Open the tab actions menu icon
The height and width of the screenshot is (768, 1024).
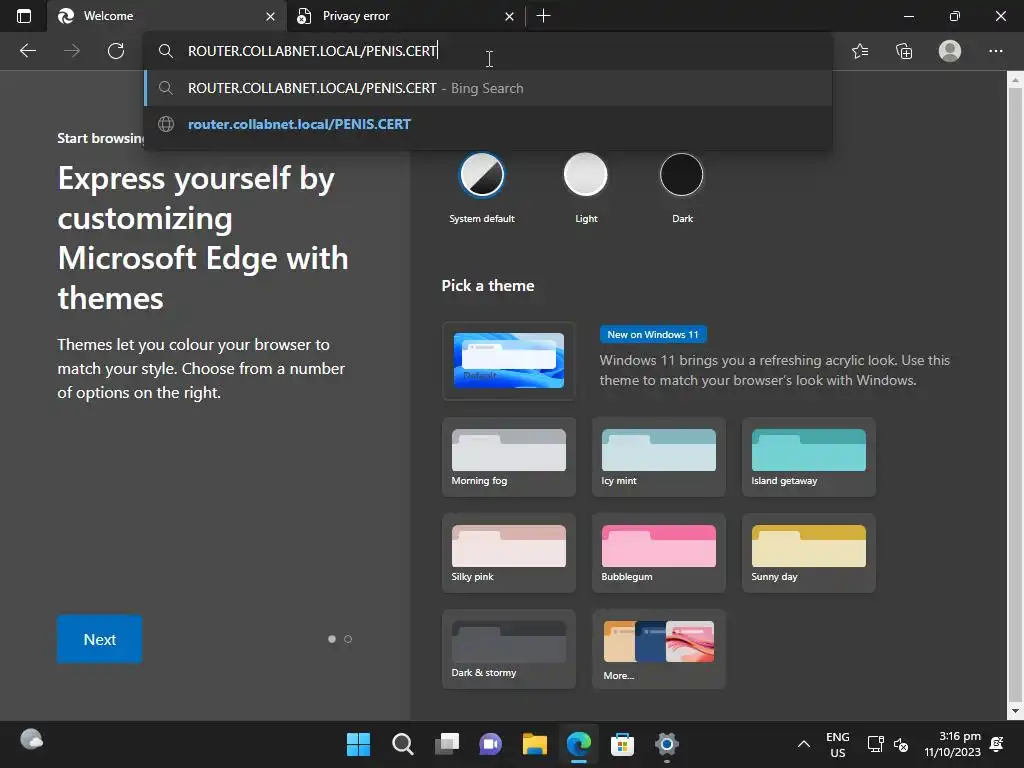[x=24, y=16]
